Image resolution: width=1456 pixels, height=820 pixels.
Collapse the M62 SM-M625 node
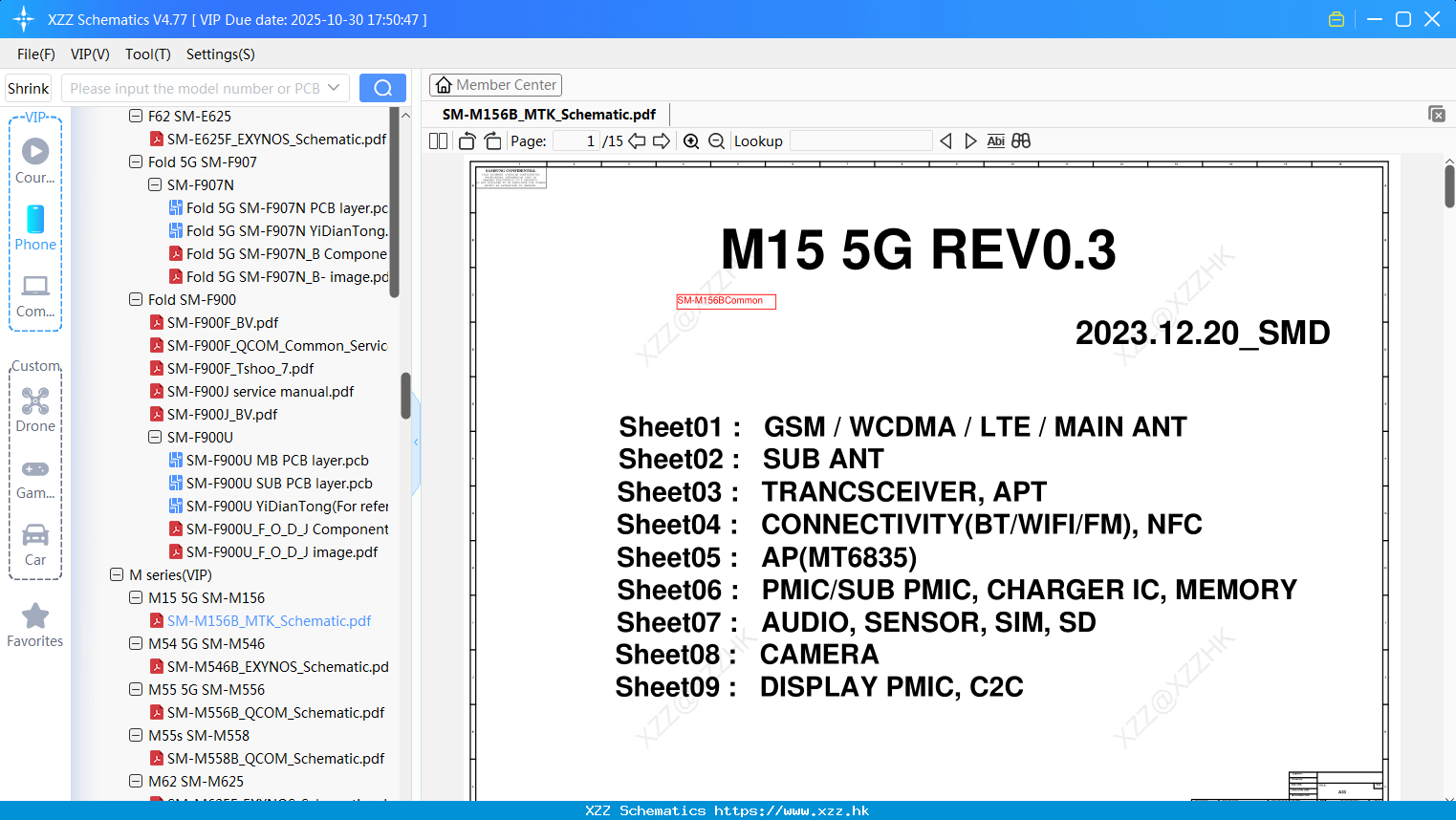click(136, 782)
